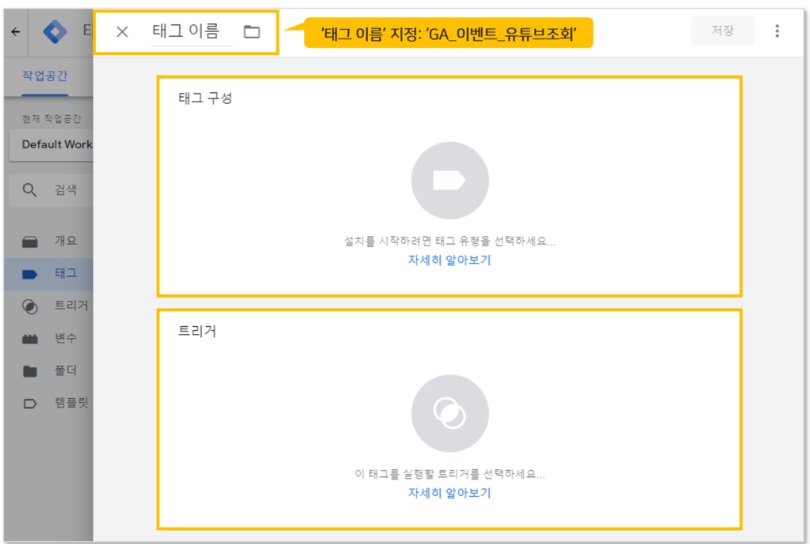Click the magnifier search icon

pyautogui.click(x=29, y=190)
